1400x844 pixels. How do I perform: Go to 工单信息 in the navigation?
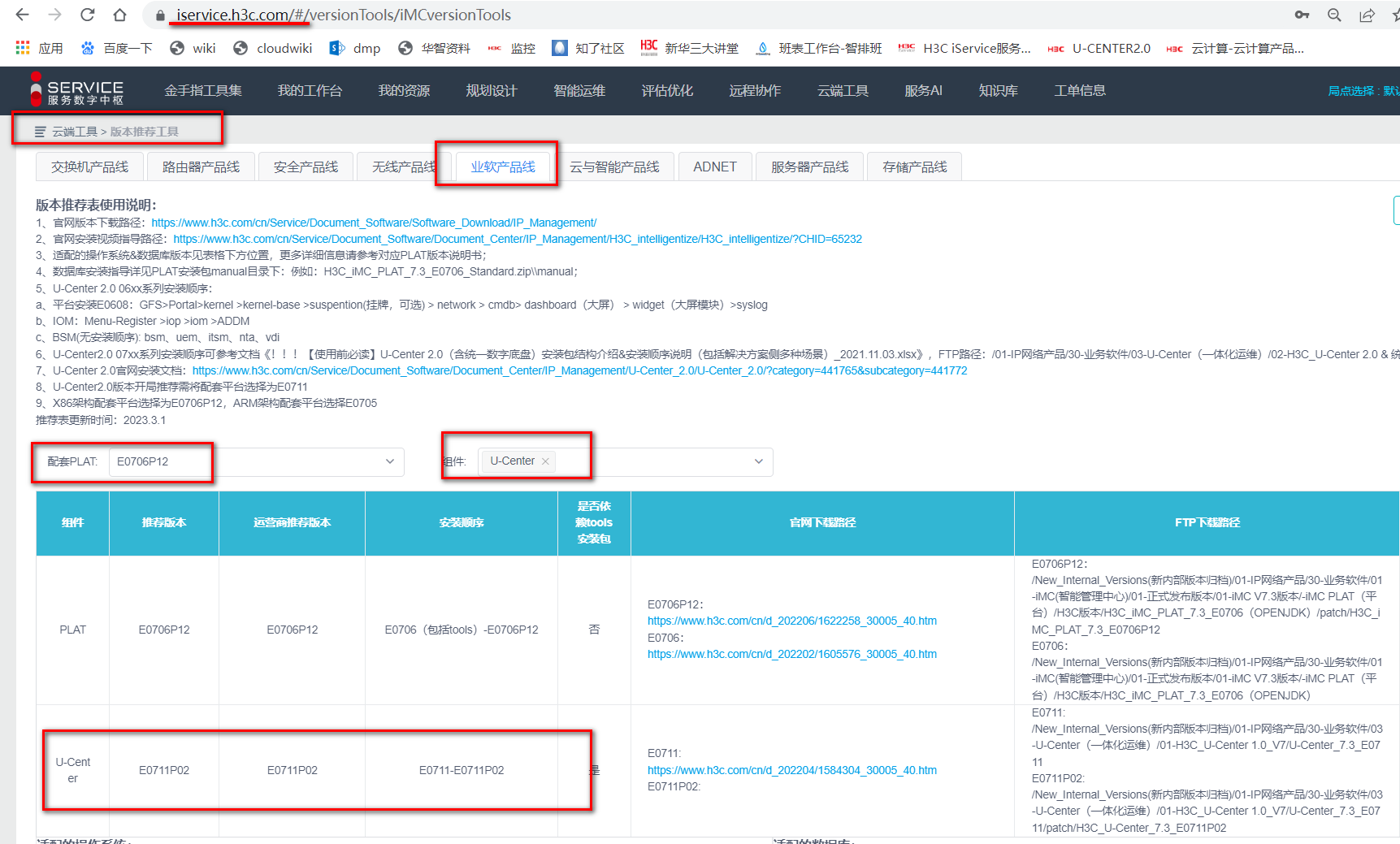[1080, 90]
